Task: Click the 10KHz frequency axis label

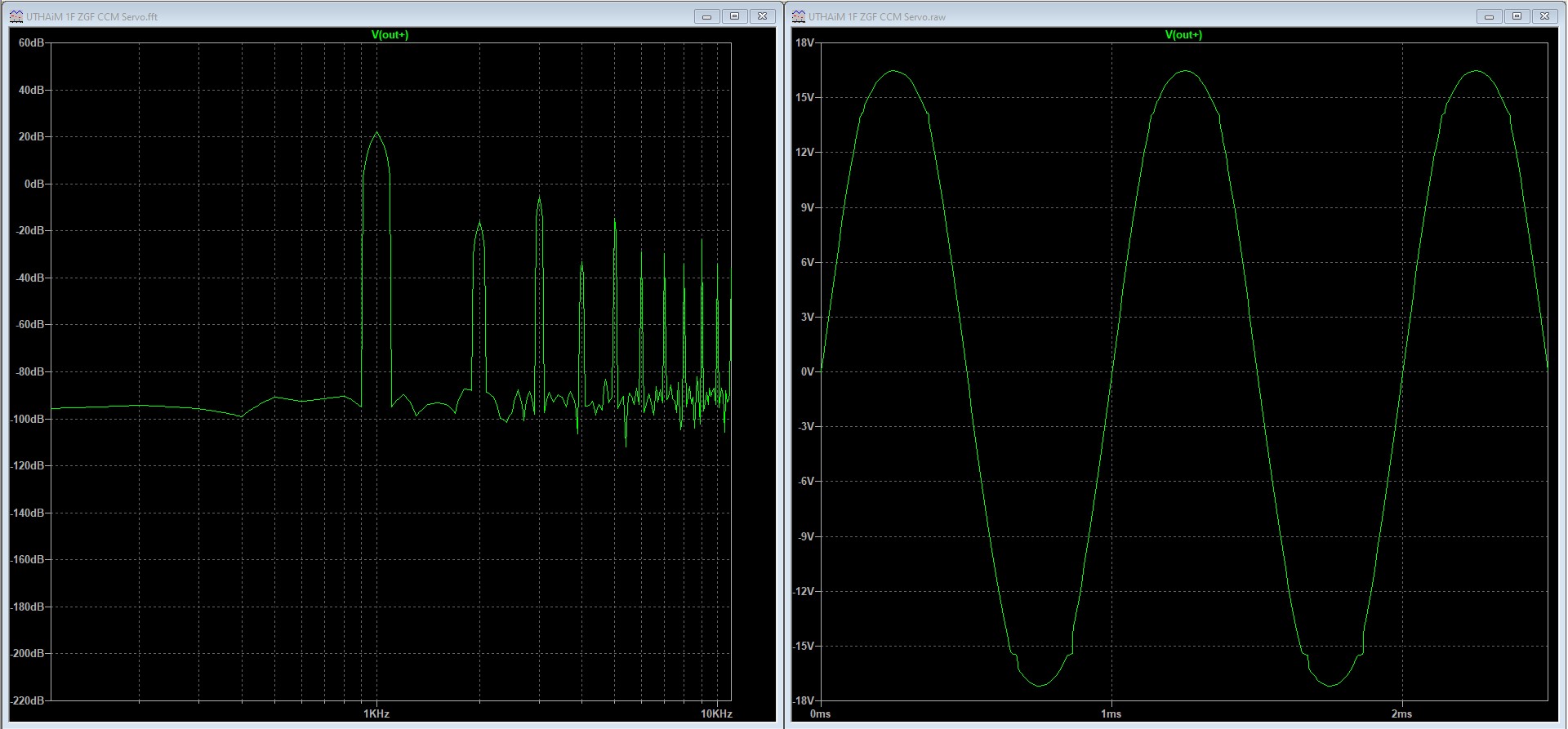Action: pyautogui.click(x=716, y=713)
